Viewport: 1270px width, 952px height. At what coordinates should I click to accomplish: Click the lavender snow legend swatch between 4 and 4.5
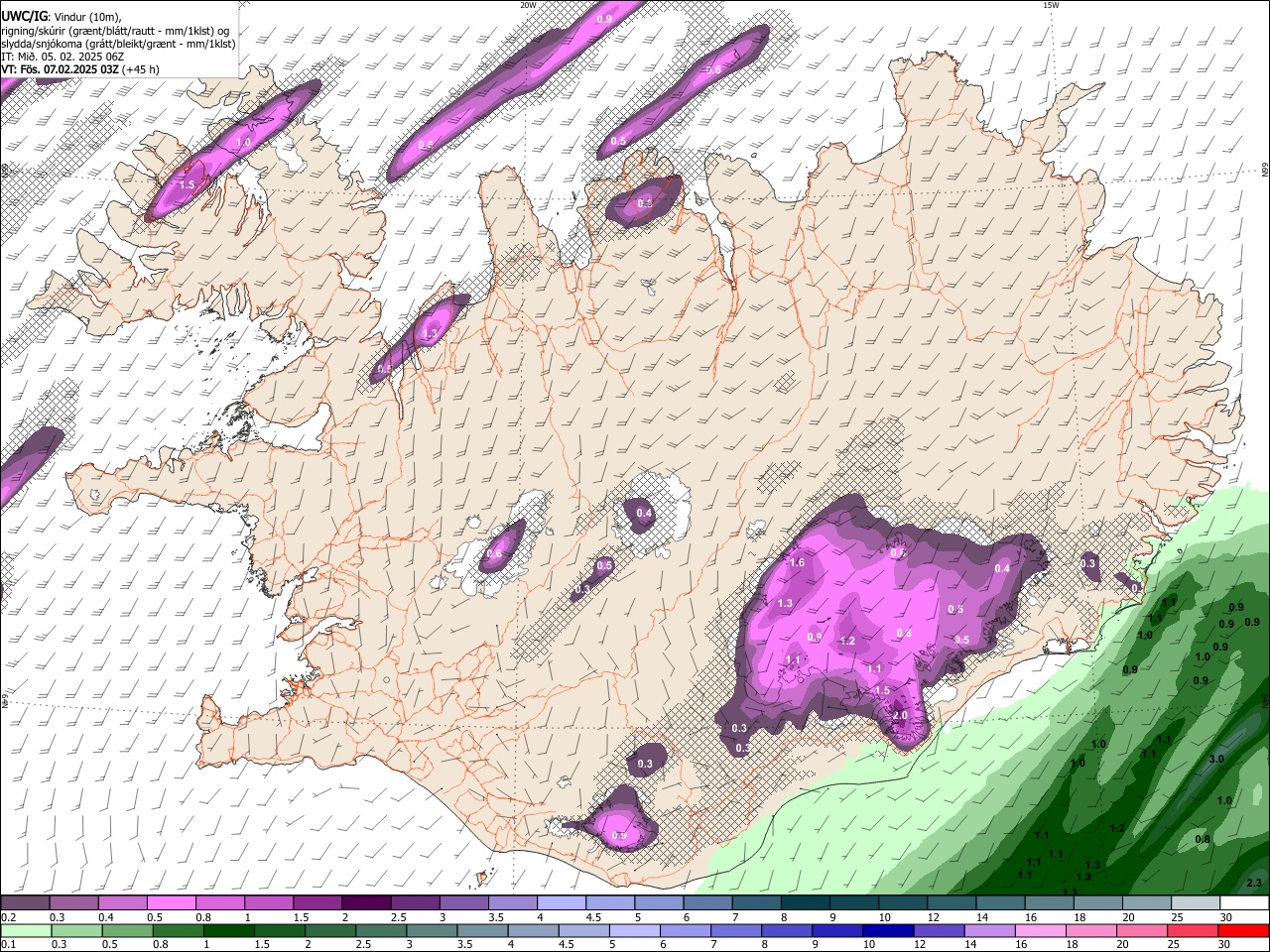[x=560, y=903]
